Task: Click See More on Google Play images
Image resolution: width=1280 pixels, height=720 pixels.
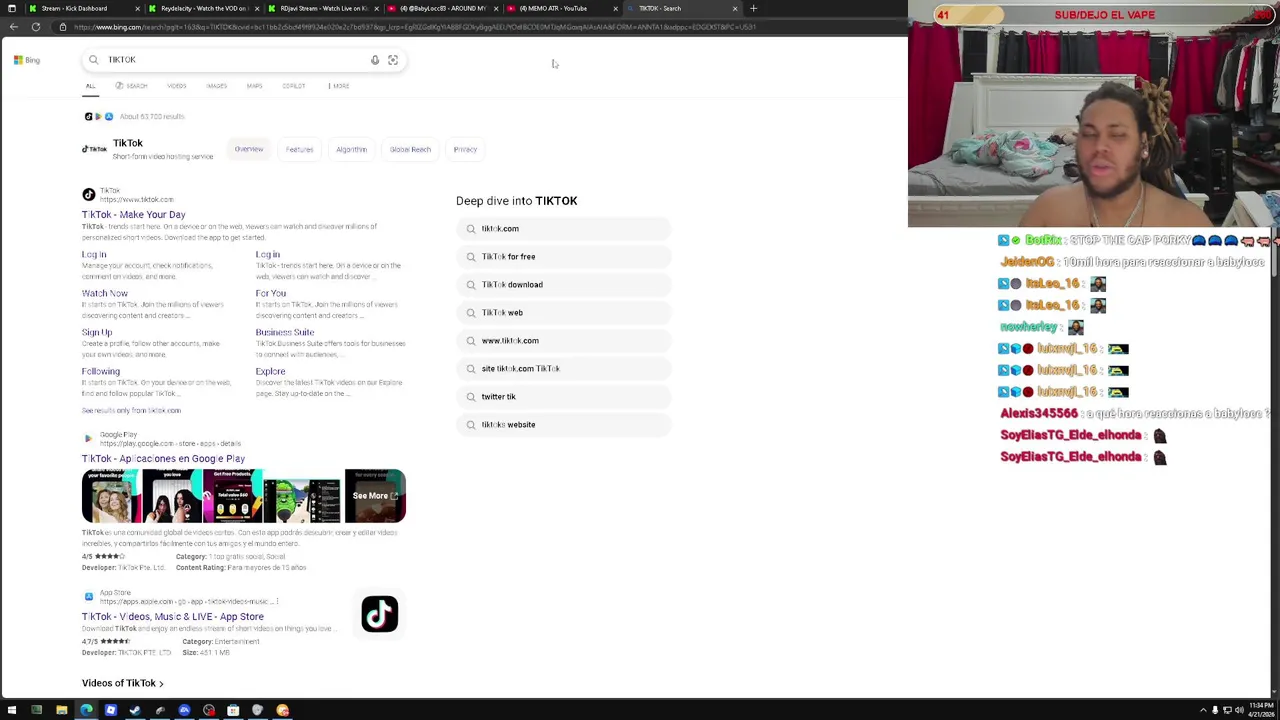Action: point(375,496)
